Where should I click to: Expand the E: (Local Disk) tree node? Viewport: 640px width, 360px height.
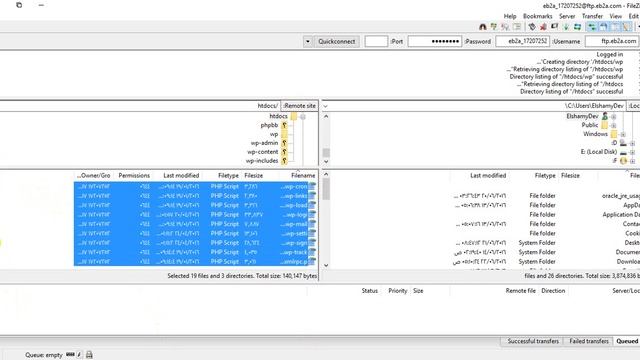tap(632, 152)
